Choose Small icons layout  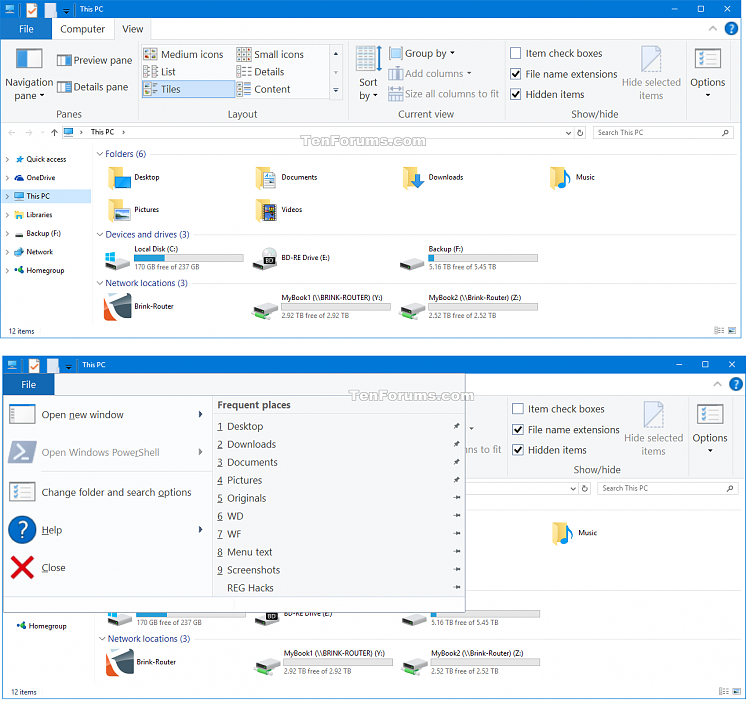pyautogui.click(x=270, y=55)
